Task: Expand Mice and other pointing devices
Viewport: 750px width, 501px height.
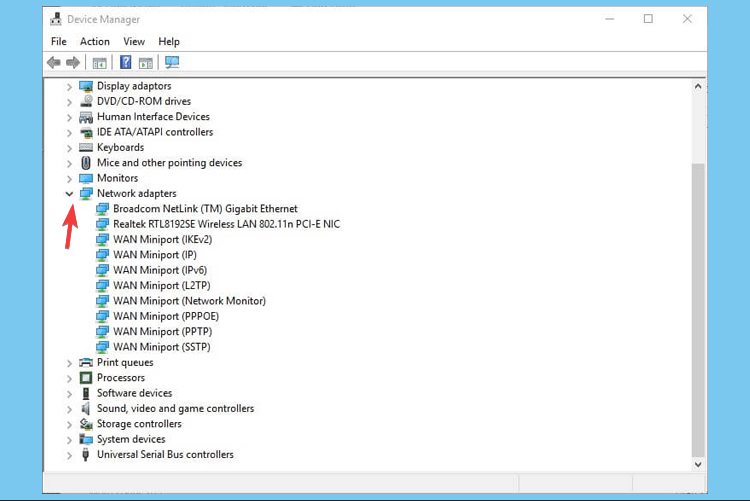Action: point(69,163)
